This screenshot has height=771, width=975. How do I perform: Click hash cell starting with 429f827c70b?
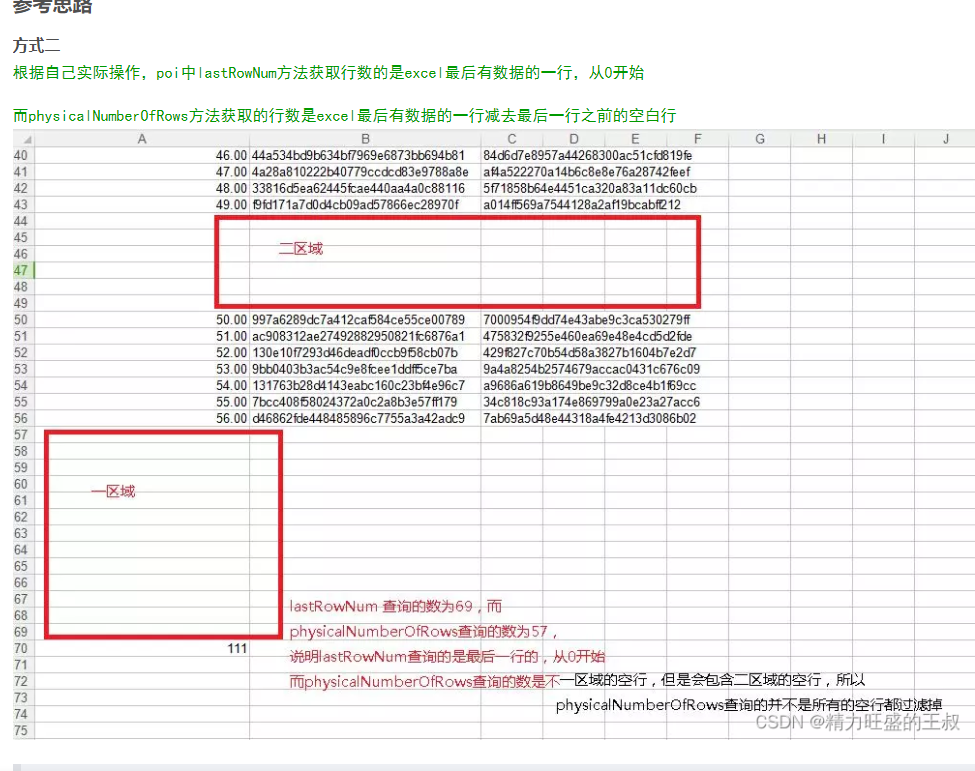point(589,353)
